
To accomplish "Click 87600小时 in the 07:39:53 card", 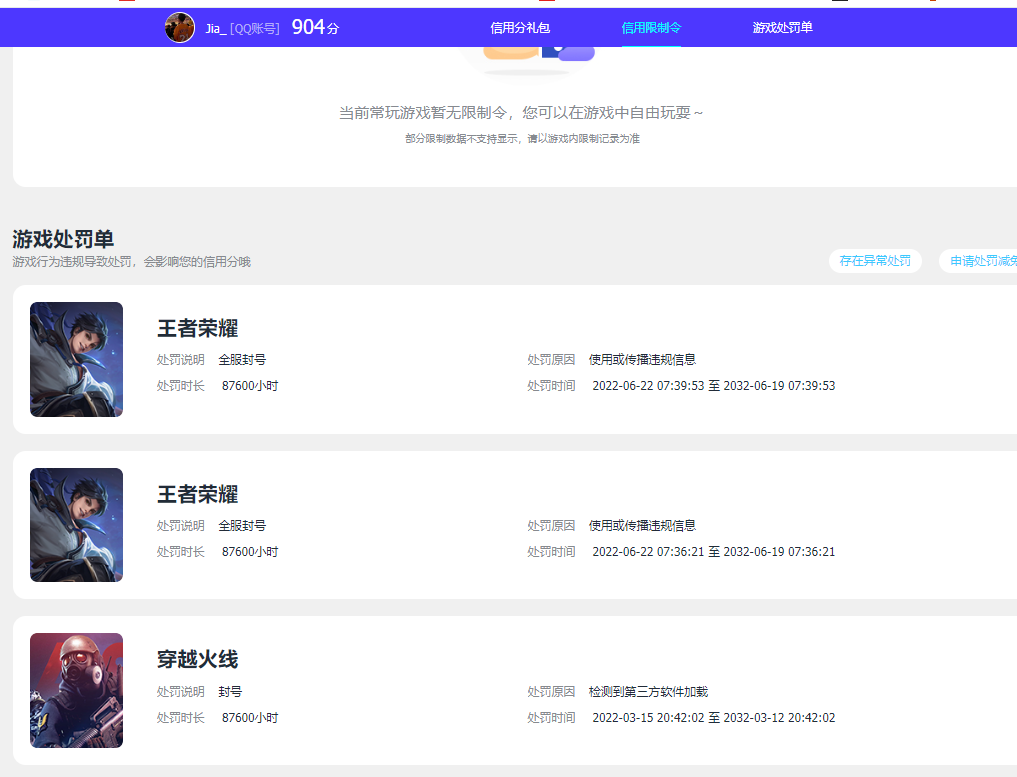I will (x=250, y=386).
